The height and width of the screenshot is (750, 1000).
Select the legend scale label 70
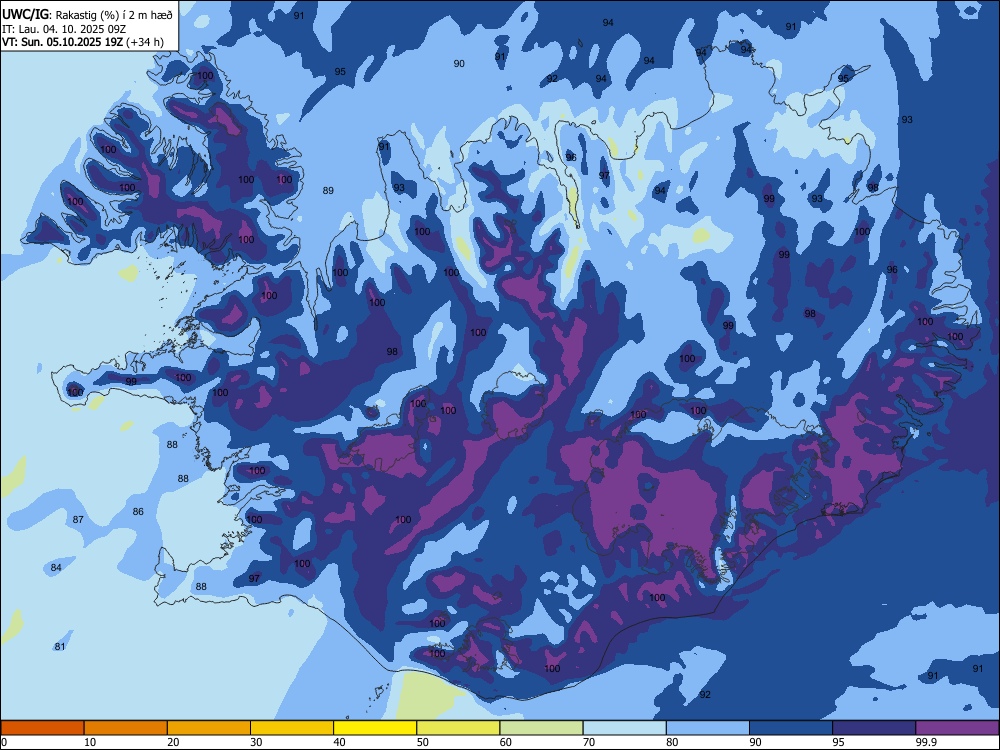coord(589,742)
